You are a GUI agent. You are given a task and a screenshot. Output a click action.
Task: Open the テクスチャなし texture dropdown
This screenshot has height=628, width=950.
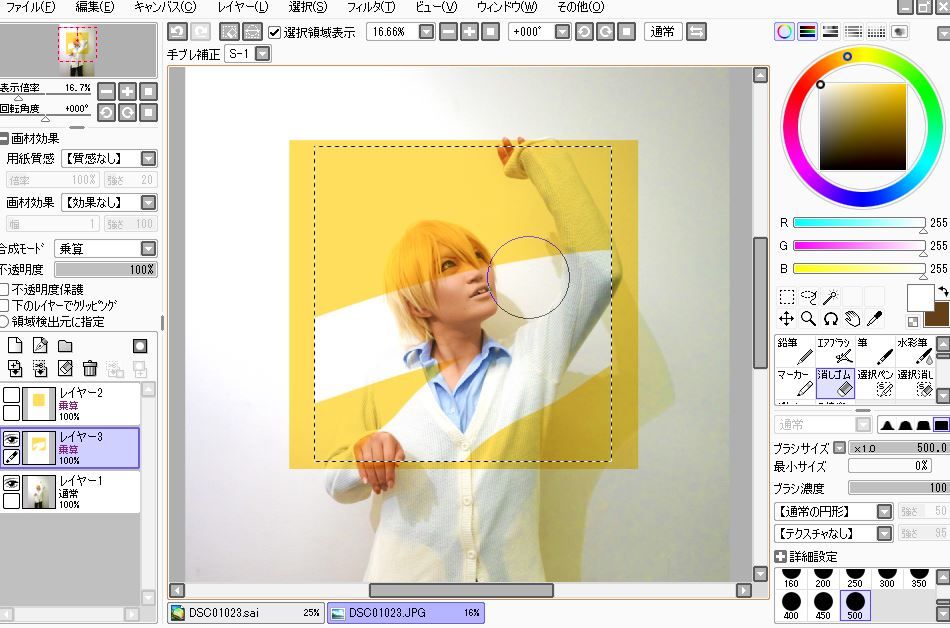click(885, 534)
